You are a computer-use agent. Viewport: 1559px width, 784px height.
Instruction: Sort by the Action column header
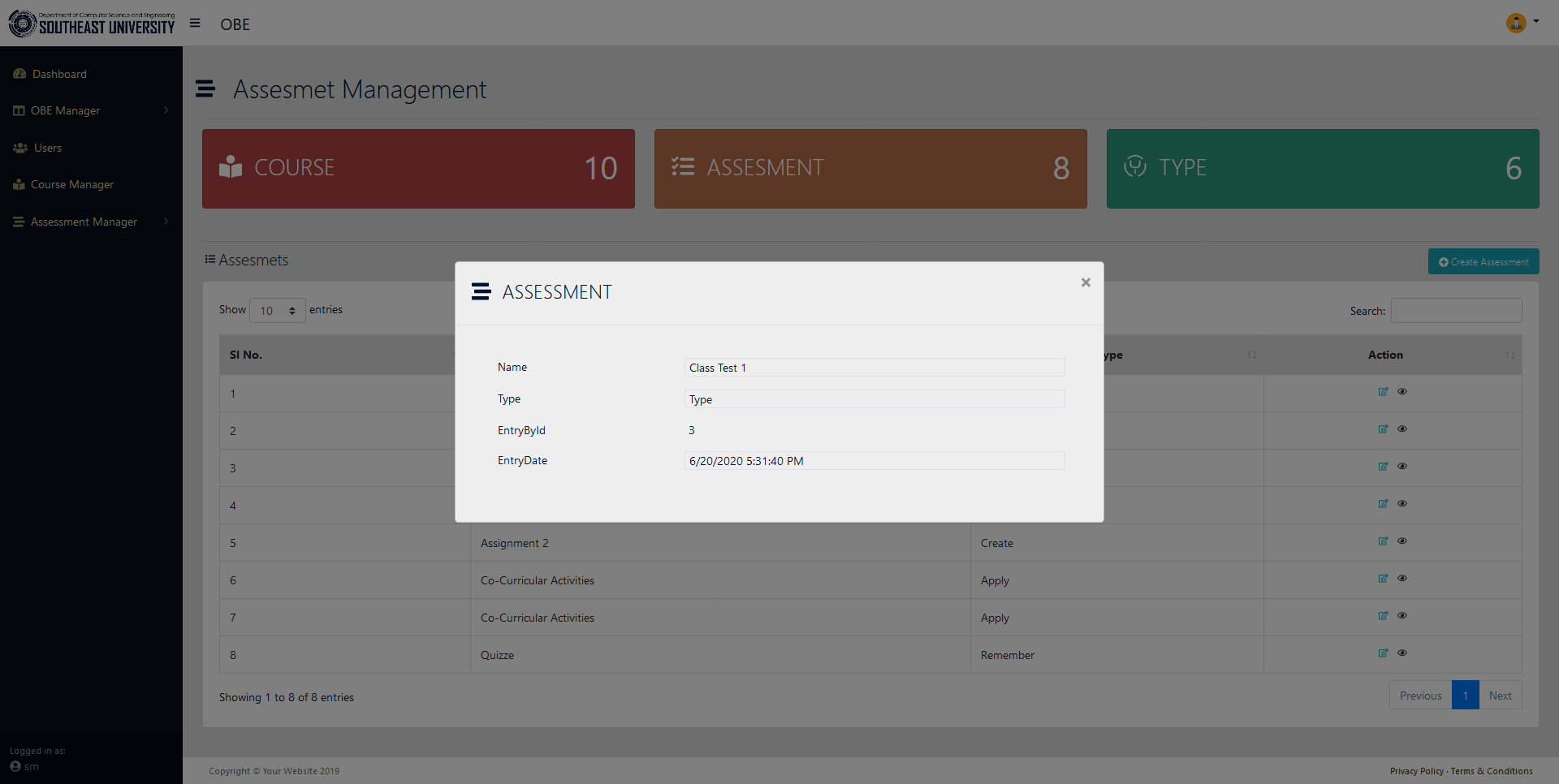pyautogui.click(x=1393, y=355)
